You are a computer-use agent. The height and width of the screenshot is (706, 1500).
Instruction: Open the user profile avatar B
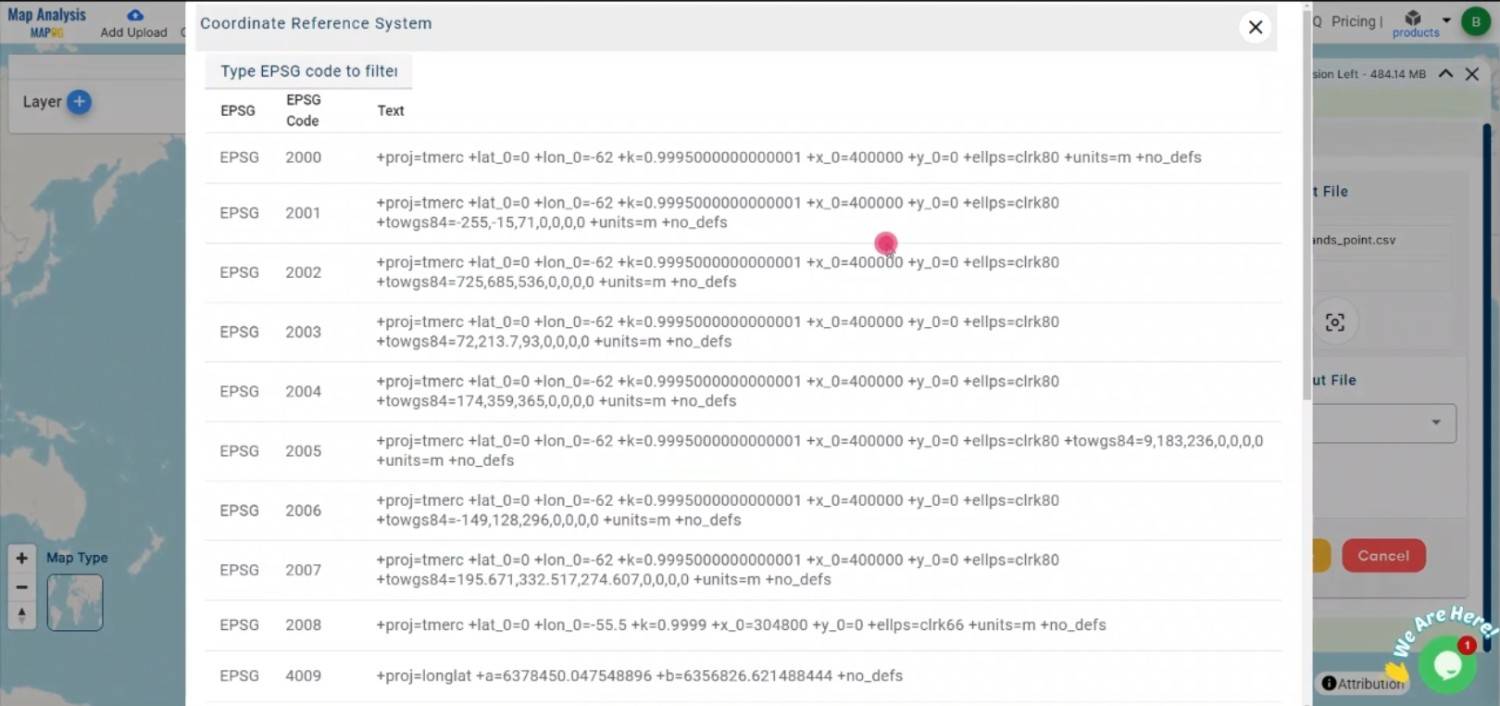[x=1476, y=22]
